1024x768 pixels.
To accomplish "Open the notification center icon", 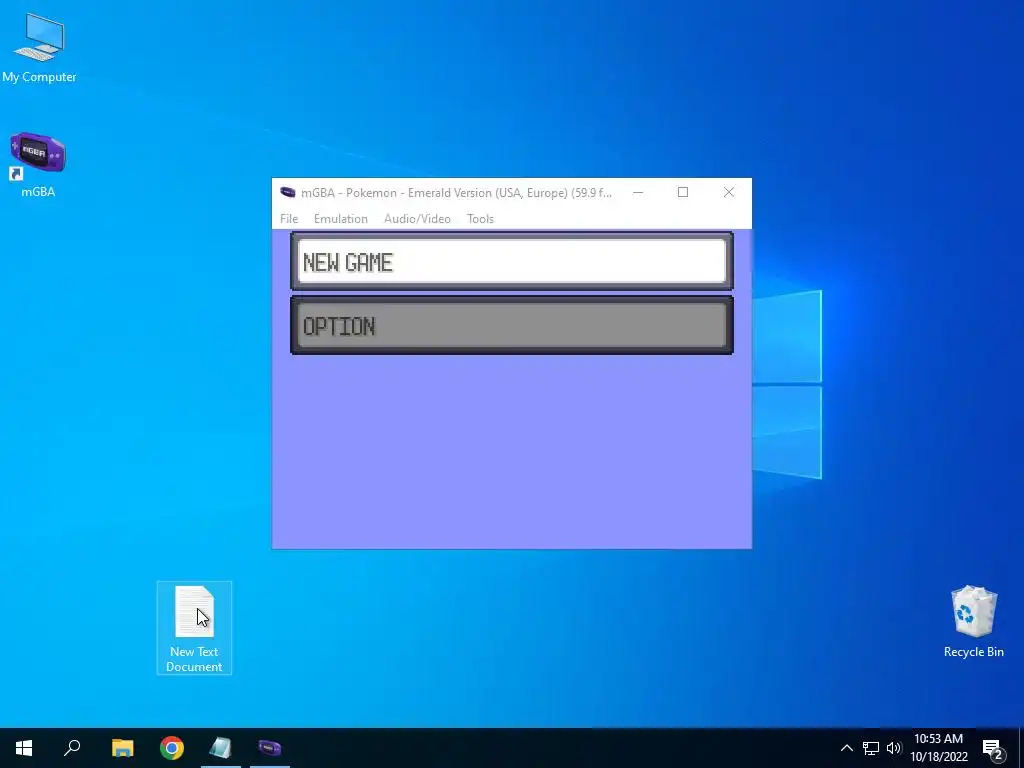I will click(993, 748).
